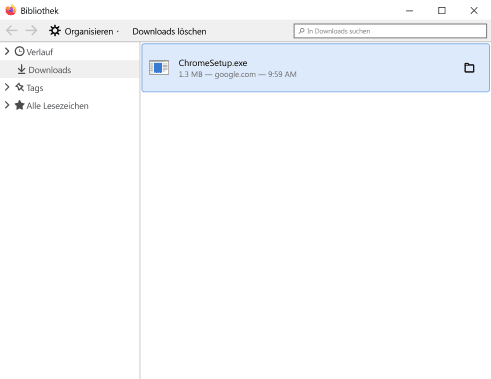The image size is (491, 379).
Task: Click the Alle Lesezeichen star icon
Action: tap(20, 105)
